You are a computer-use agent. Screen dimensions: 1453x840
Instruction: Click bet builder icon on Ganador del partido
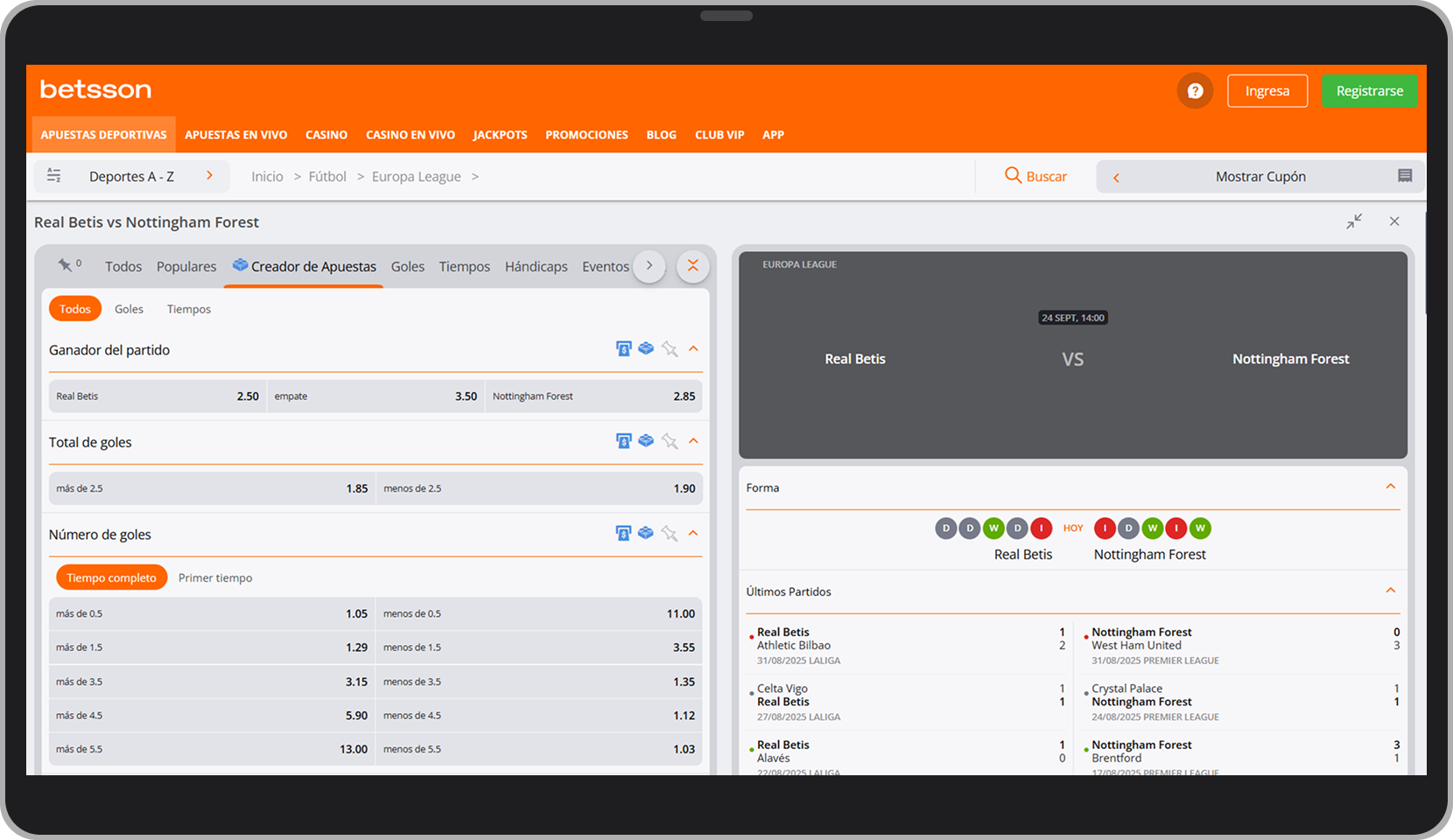point(646,348)
